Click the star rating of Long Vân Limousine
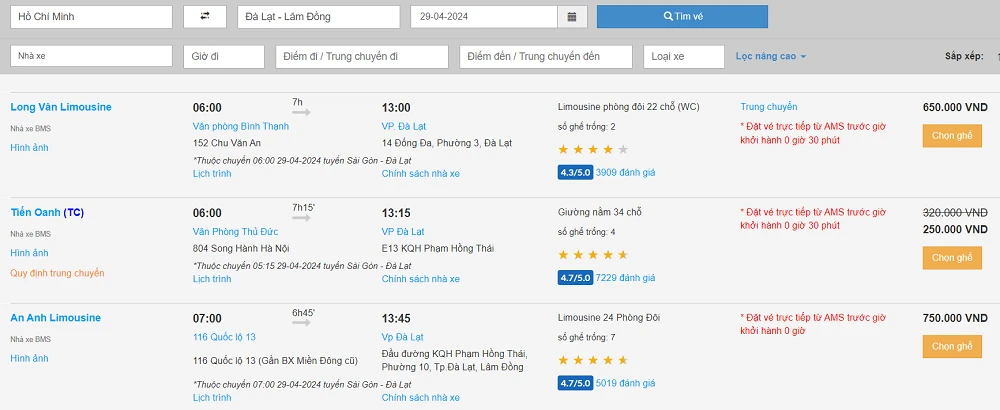Viewport: 1000px width, 410px height. 593,150
